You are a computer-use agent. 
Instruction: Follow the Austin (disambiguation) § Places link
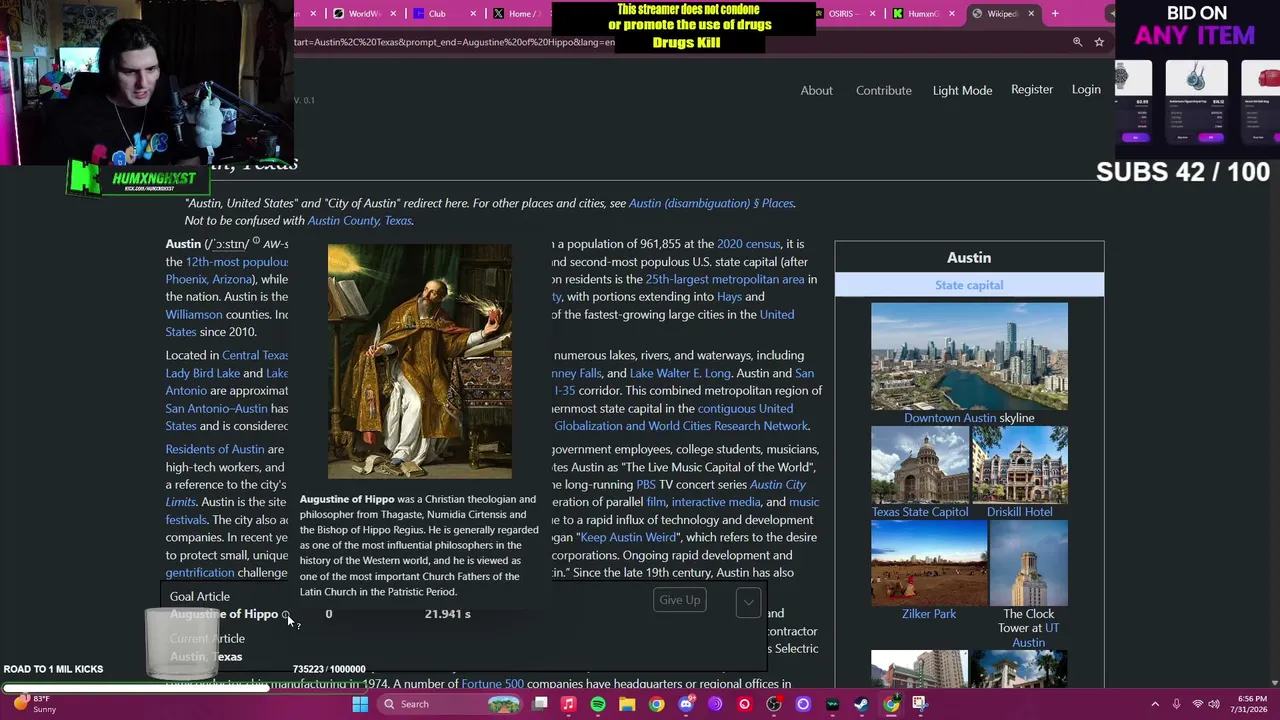click(x=711, y=203)
